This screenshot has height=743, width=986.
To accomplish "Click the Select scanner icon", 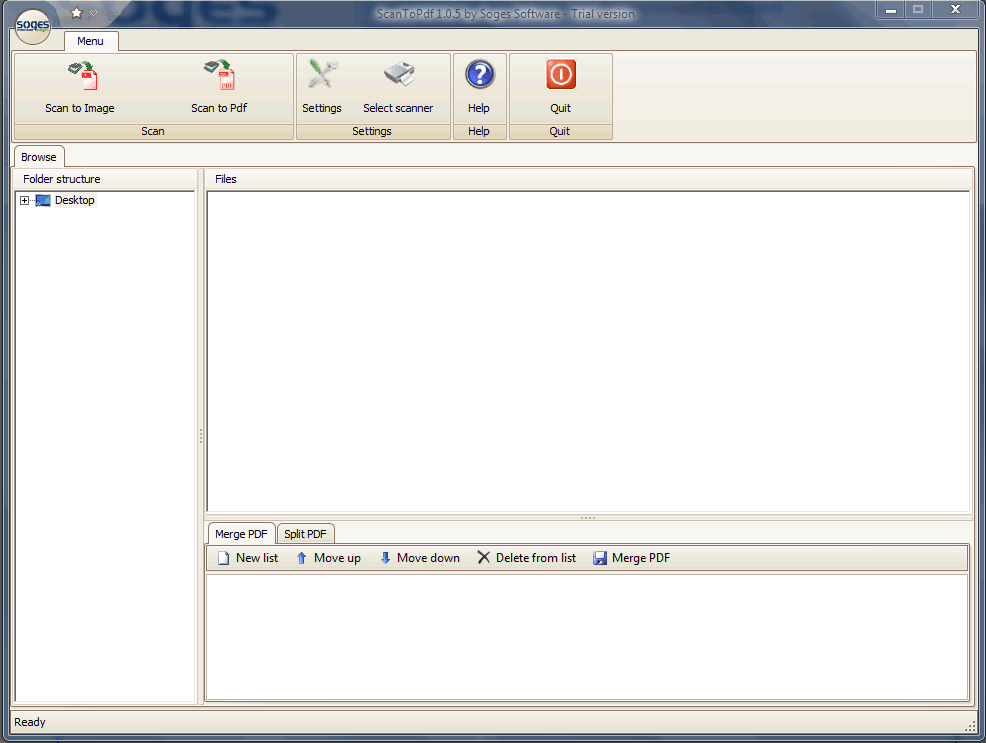I will [x=399, y=75].
